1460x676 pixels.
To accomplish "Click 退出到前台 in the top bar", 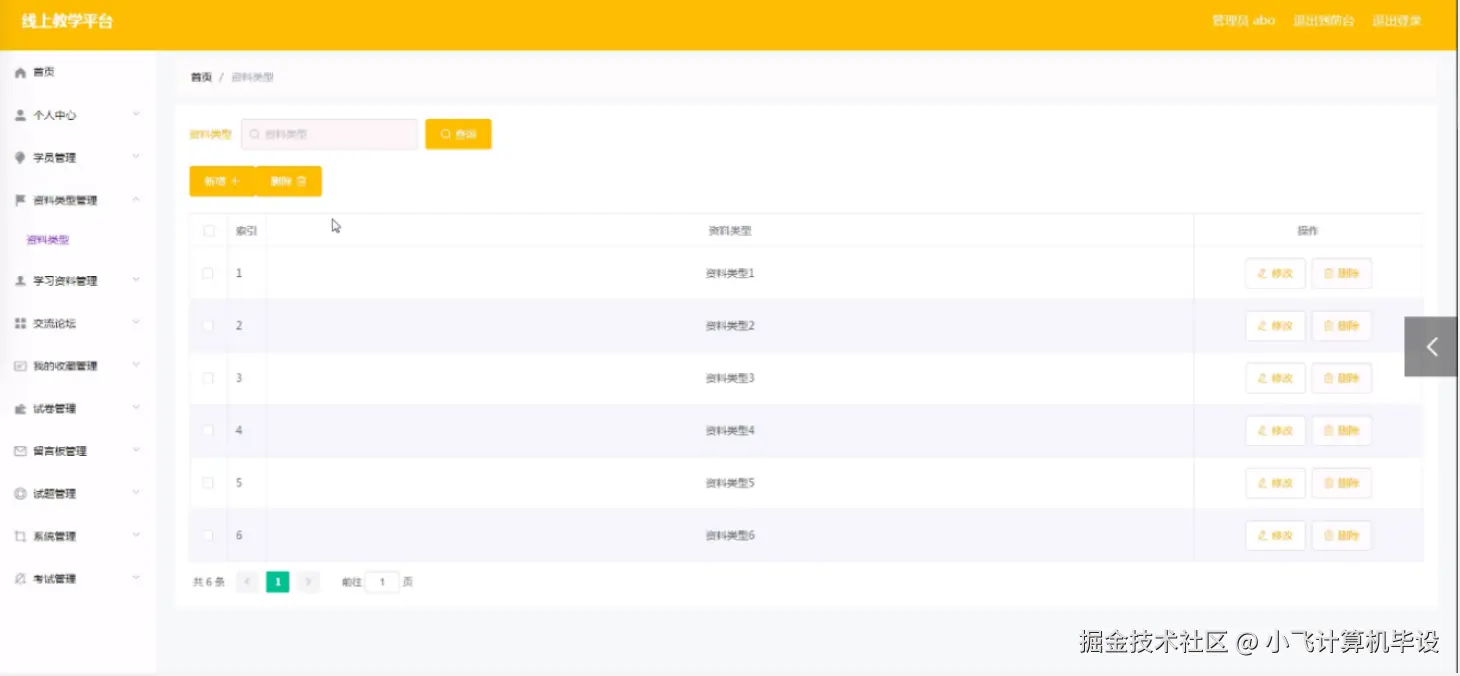I will [x=1323, y=21].
